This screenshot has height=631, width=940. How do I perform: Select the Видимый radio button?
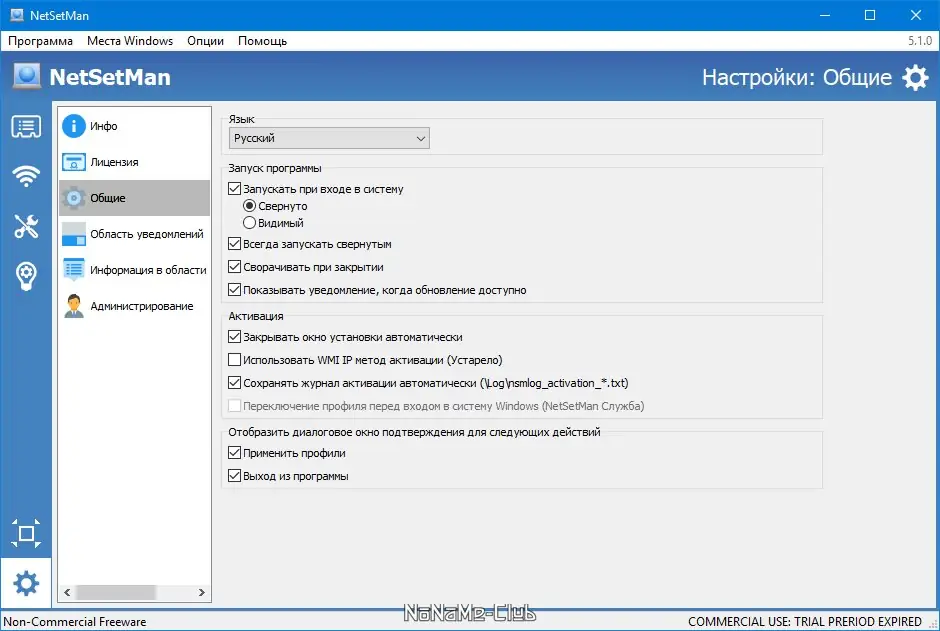(x=249, y=223)
